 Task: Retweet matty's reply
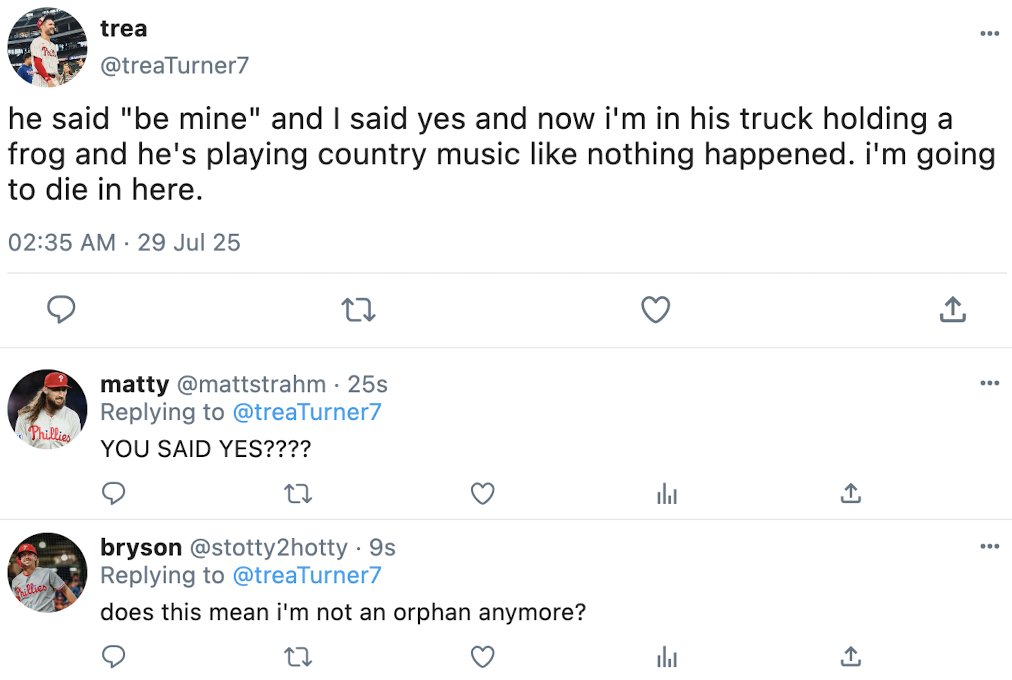298,493
